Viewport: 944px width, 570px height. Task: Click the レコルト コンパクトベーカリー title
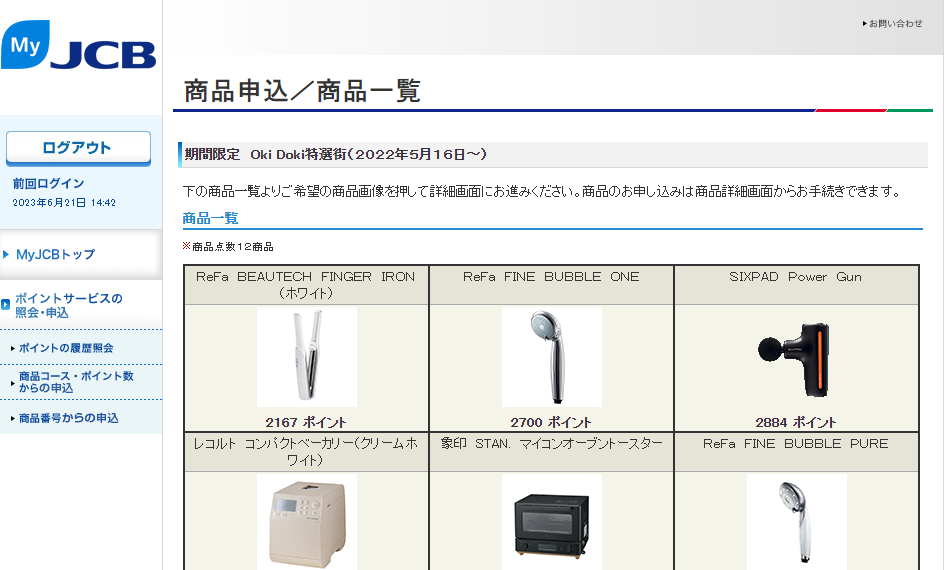tap(306, 451)
